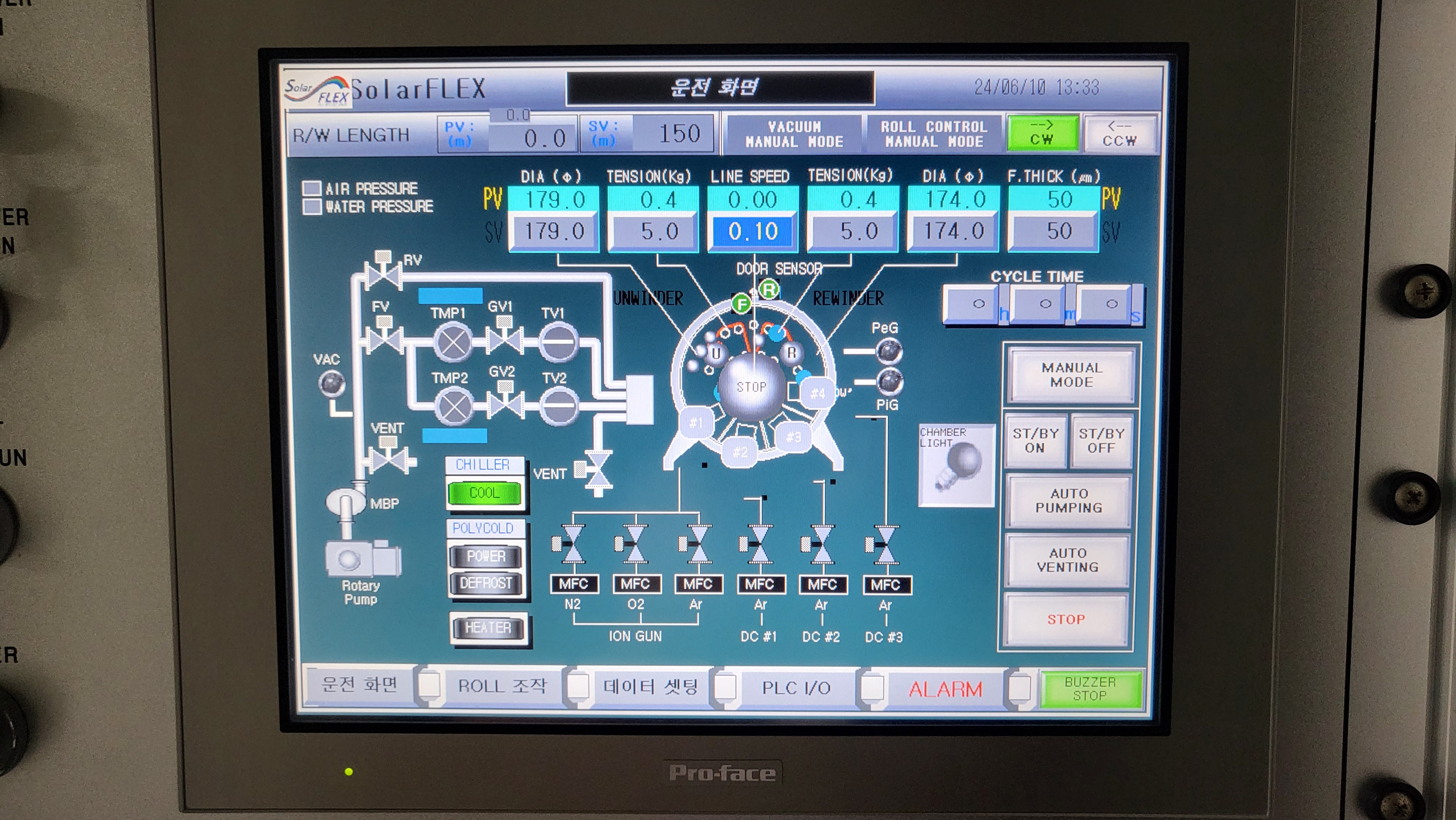This screenshot has width=1456, height=820.
Task: Toggle the AIR PRESSURE indicator box
Action: point(312,188)
